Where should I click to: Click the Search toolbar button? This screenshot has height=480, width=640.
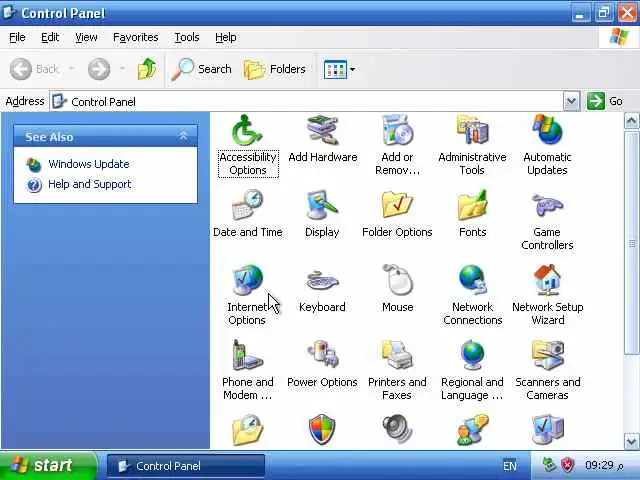(201, 69)
